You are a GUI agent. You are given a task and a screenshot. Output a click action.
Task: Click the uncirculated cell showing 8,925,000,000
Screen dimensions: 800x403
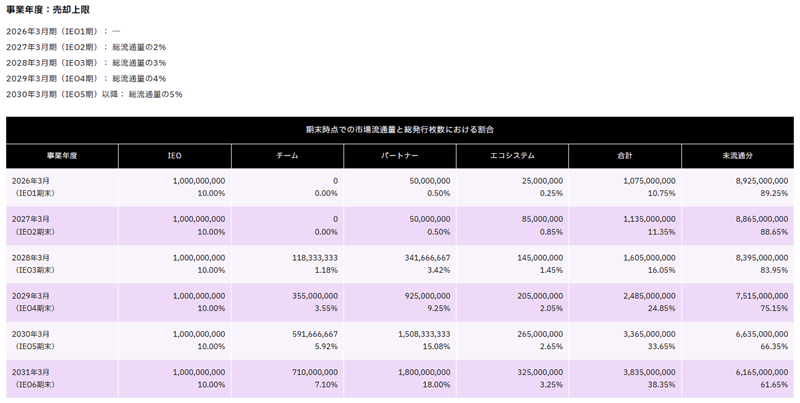(760, 181)
